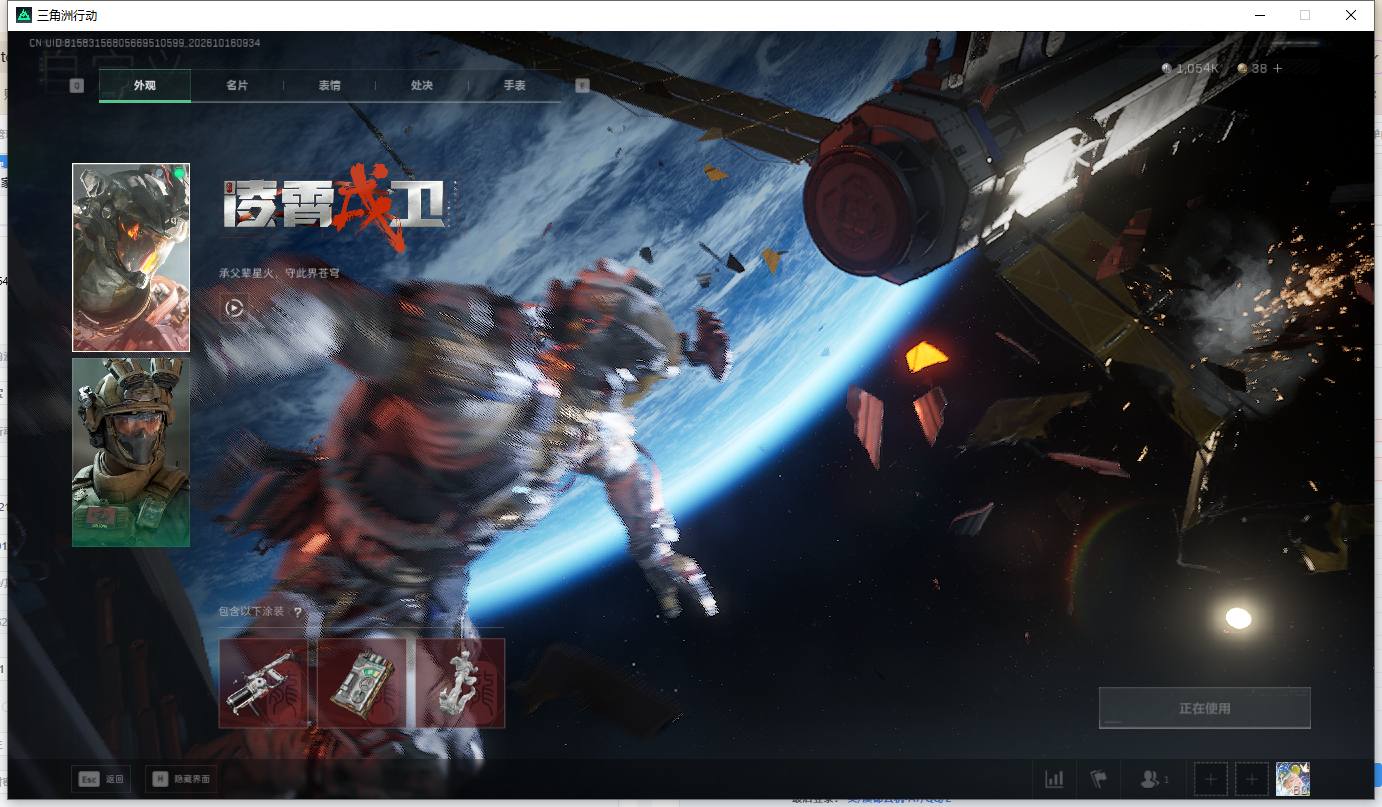Viewport: 1382px width, 807px height.
Task: Click the CN UID text at the top
Action: pyautogui.click(x=144, y=43)
